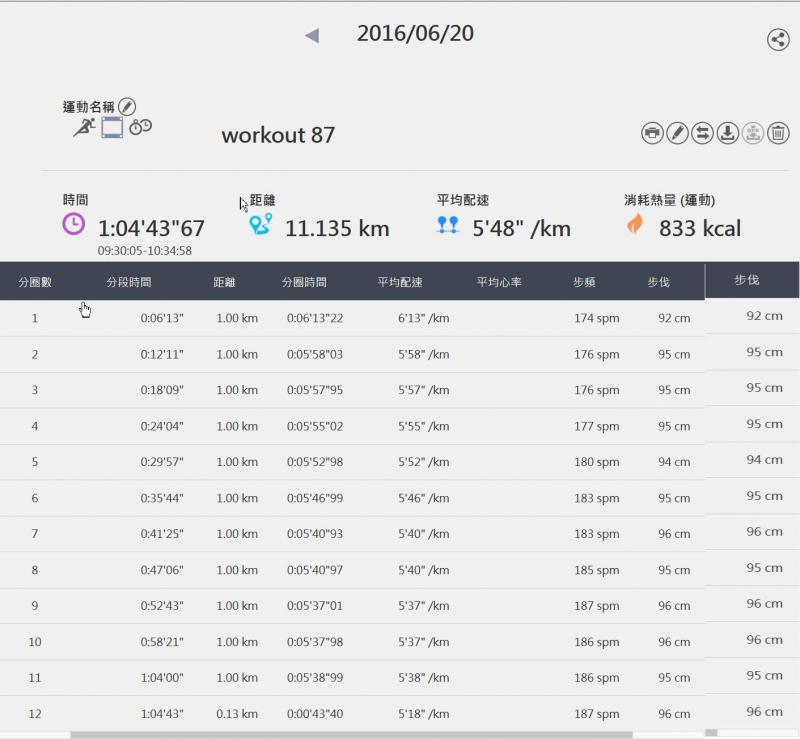Click split time 1:04'00"

[162, 678]
